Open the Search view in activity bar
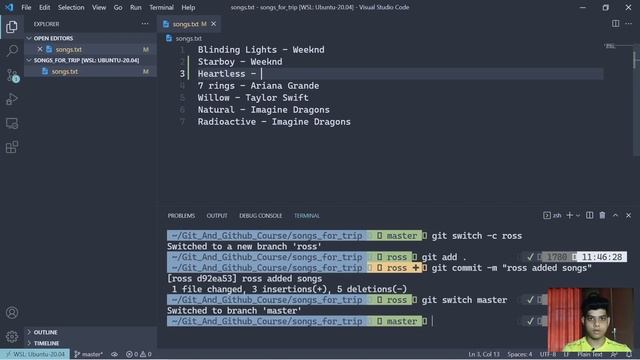The image size is (640, 360). click(12, 51)
